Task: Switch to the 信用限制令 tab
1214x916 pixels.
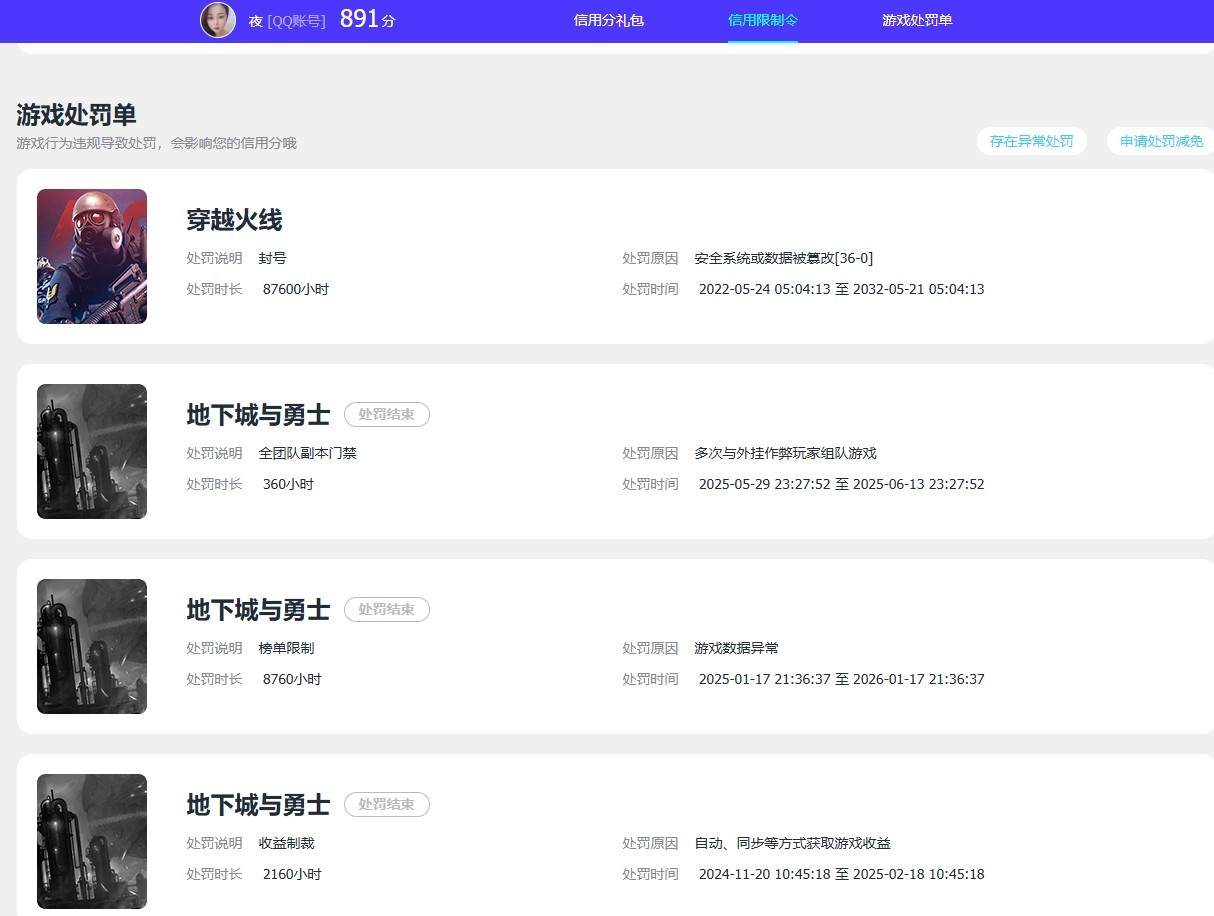Action: [763, 20]
